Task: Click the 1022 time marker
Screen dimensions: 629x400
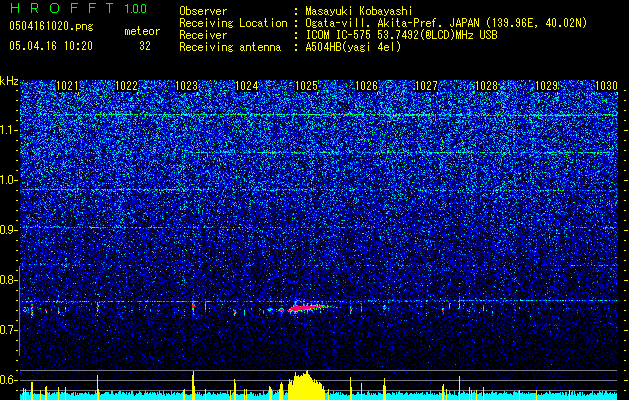Action: point(127,86)
